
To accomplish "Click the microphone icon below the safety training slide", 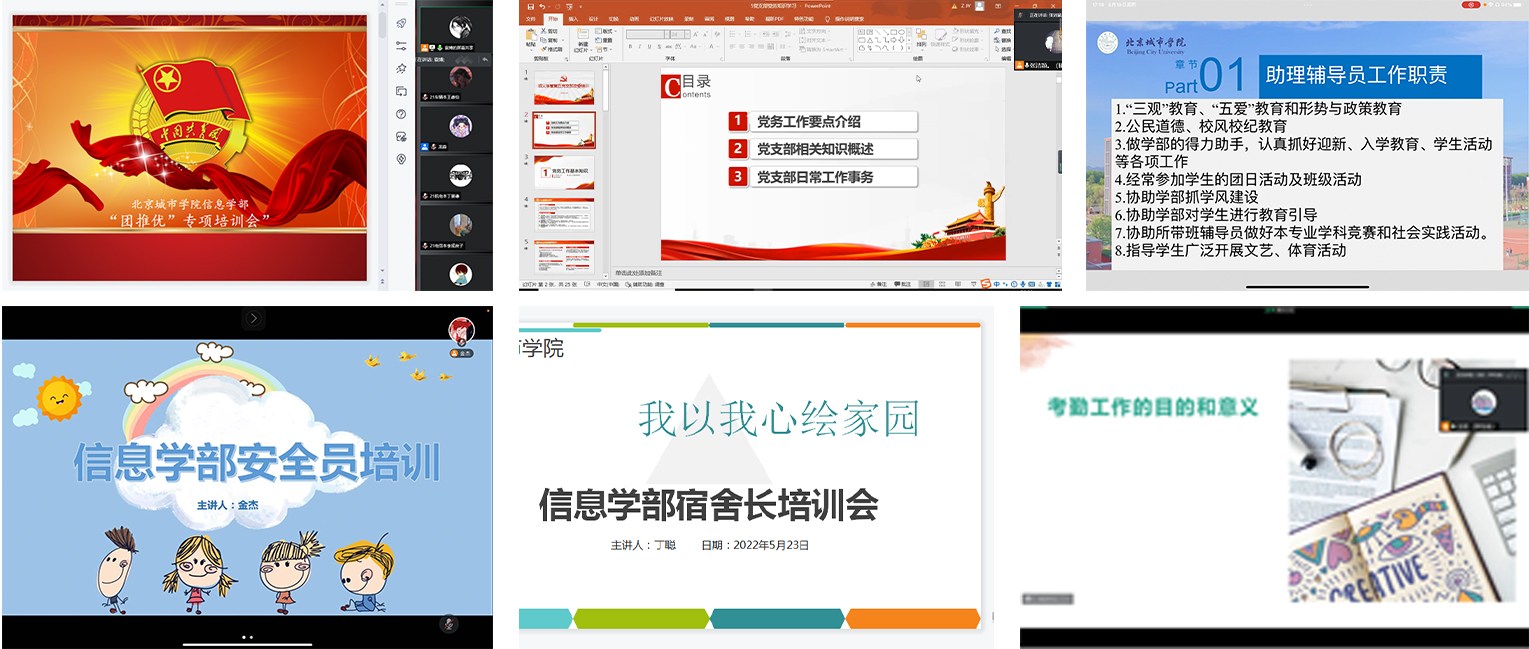I will 449,622.
